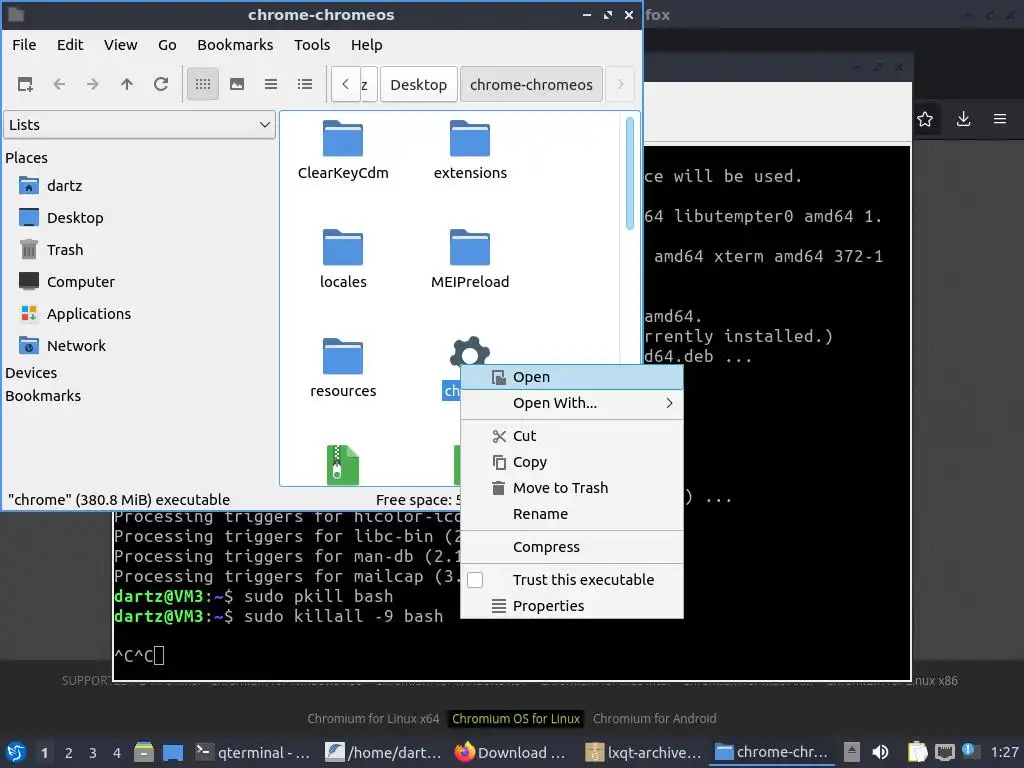Click Chromium for Android link

coord(654,719)
